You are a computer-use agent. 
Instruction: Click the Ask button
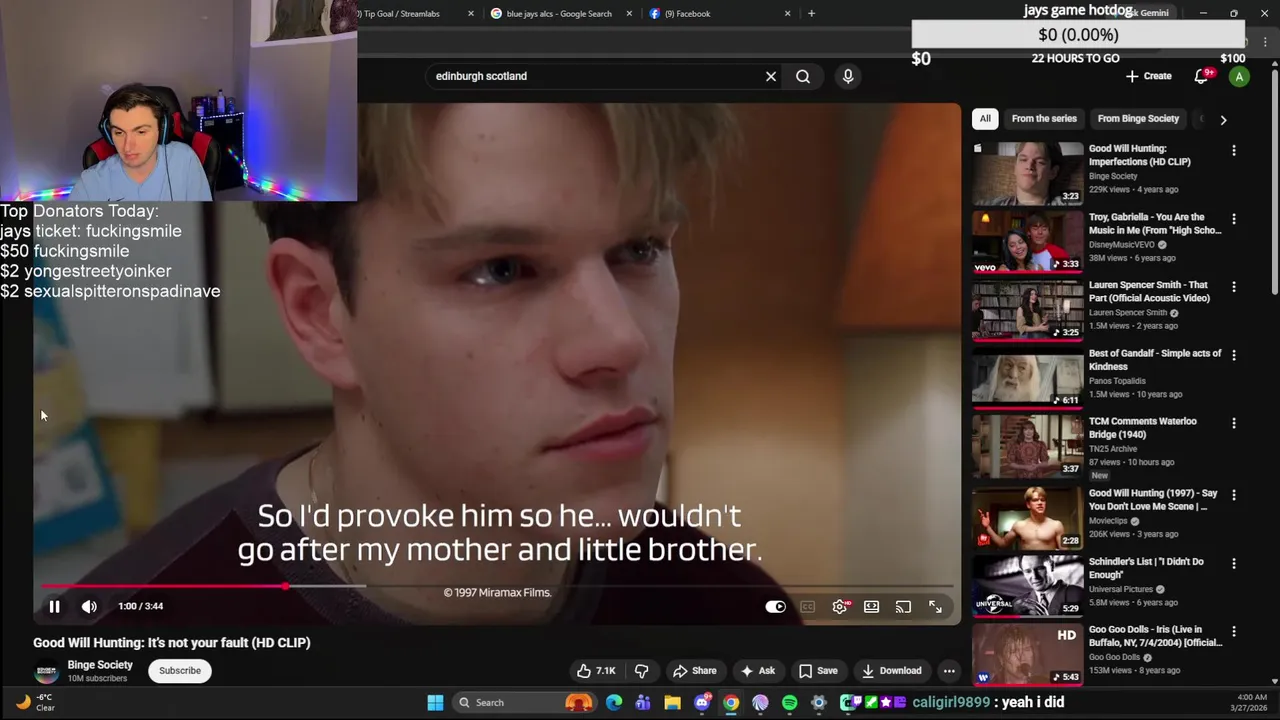click(x=757, y=671)
